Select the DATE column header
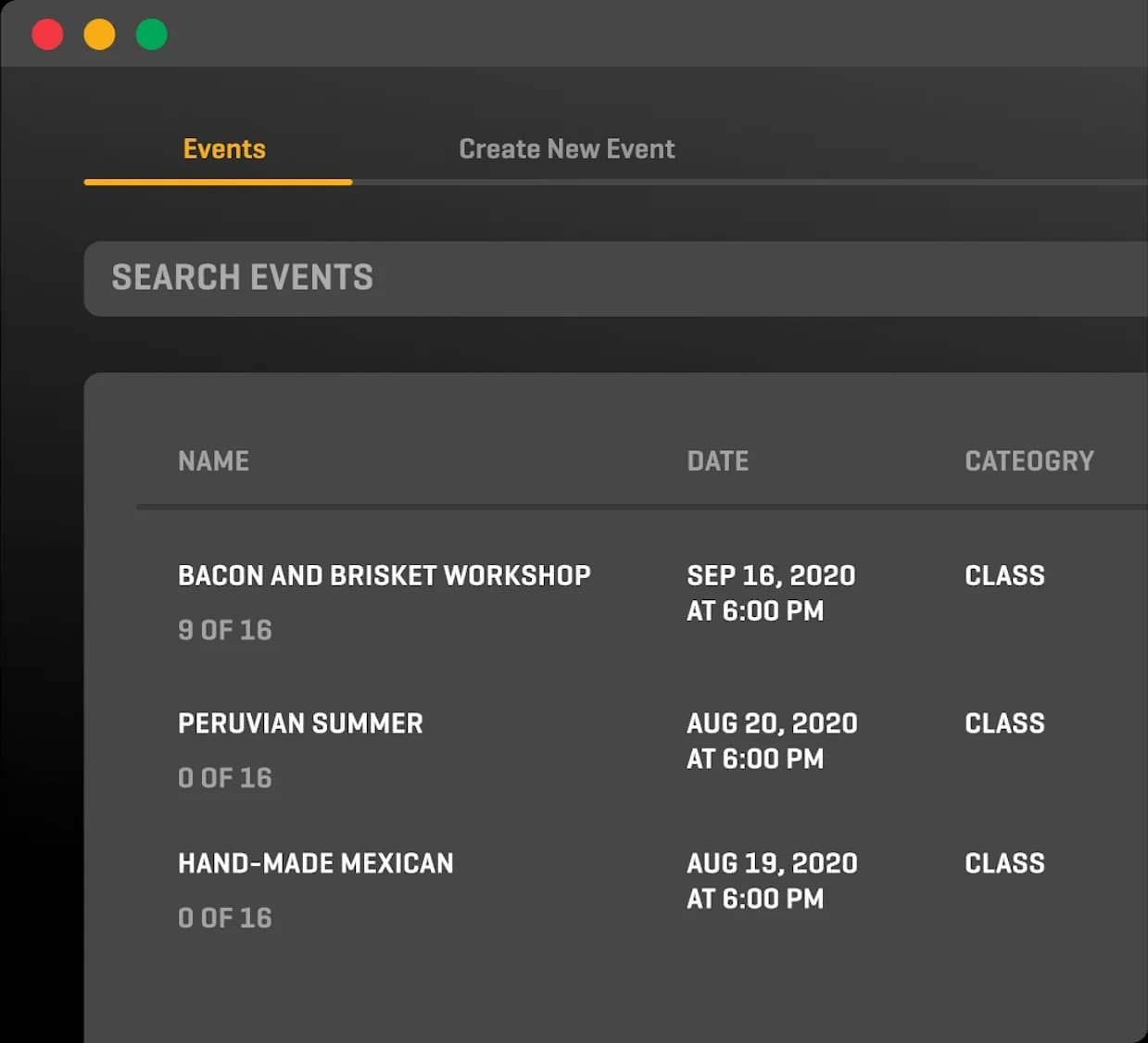The image size is (1148, 1043). (x=718, y=461)
